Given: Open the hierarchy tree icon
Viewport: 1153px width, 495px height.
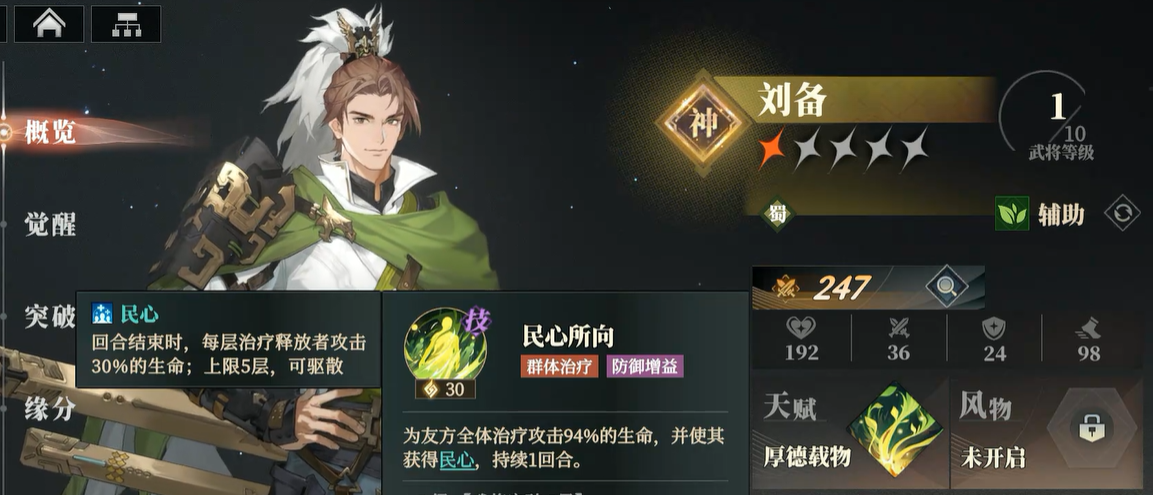Looking at the screenshot, I should (x=126, y=24).
